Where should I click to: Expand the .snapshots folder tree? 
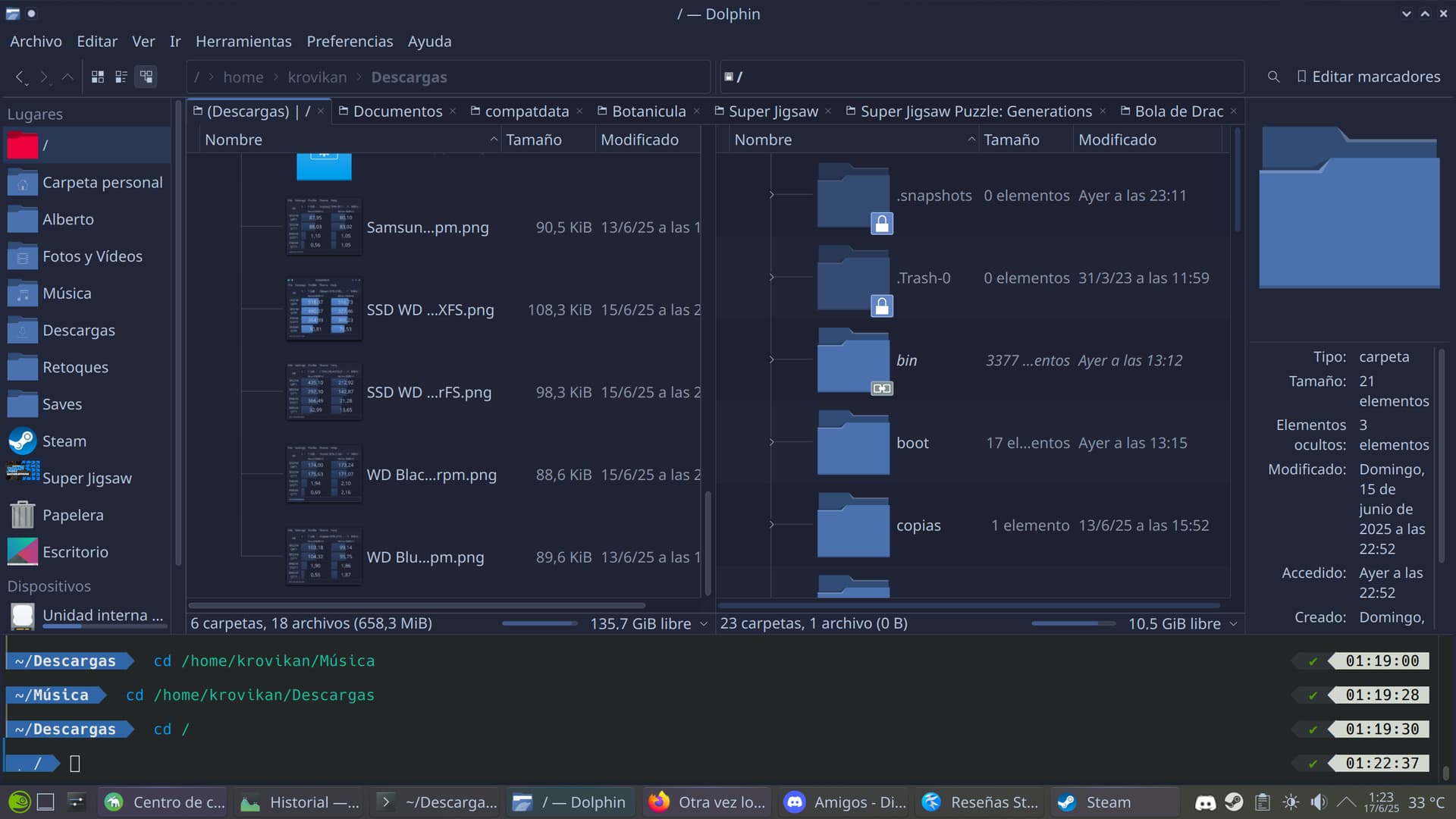pos(772,195)
